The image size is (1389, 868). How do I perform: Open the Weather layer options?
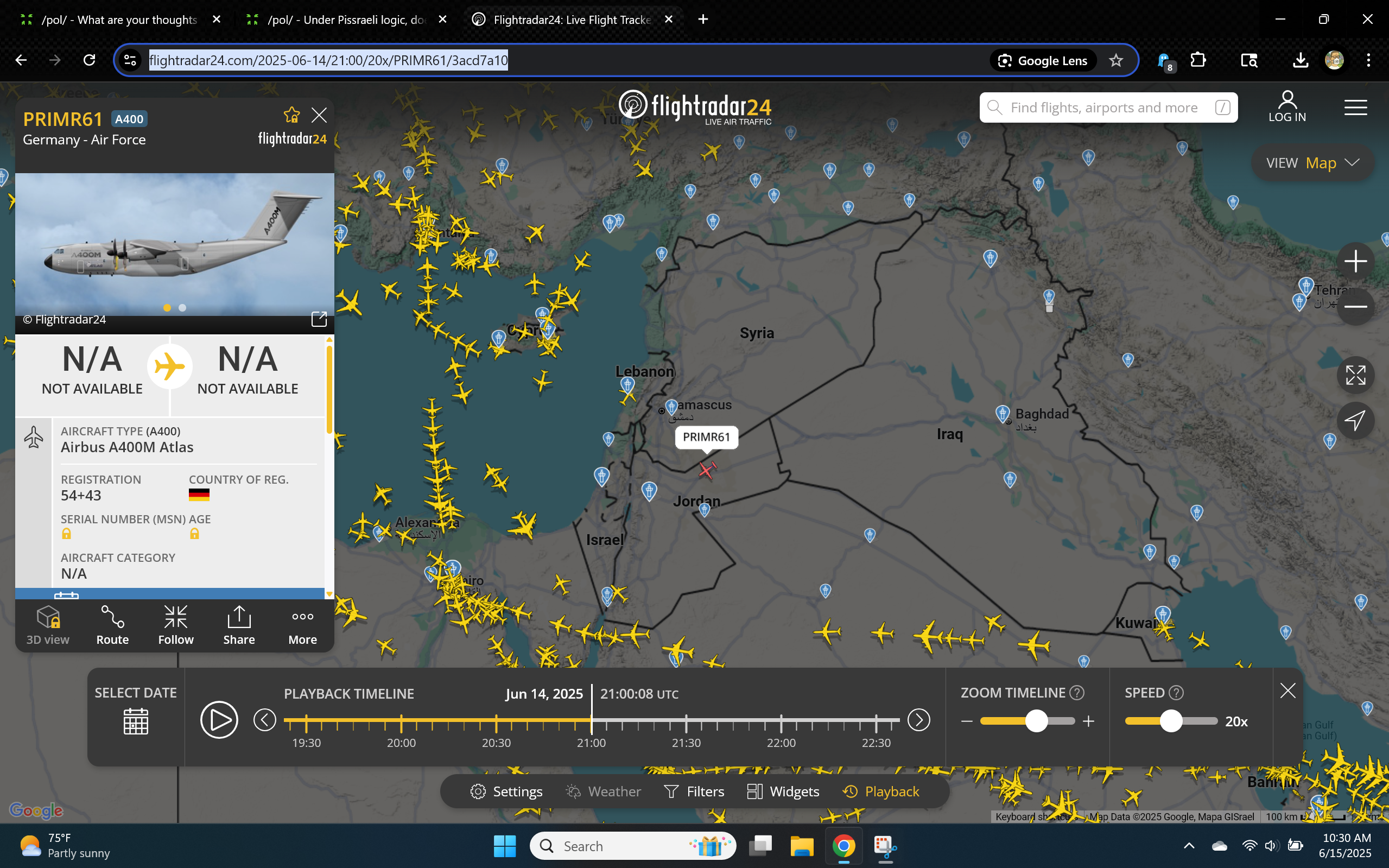coord(603,791)
